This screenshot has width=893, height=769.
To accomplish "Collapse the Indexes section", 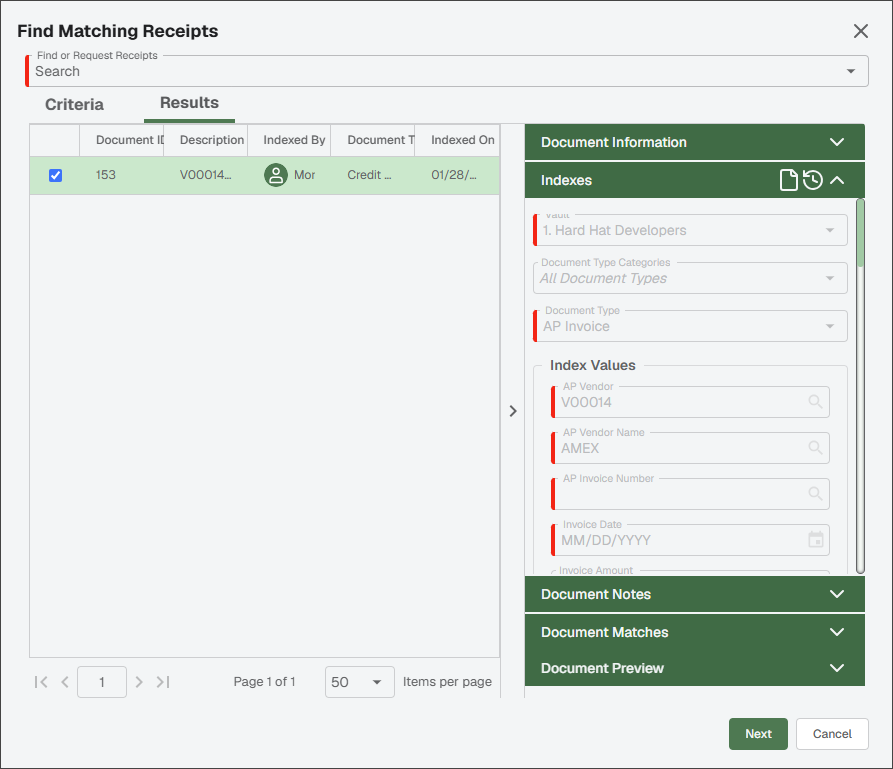I will [x=837, y=180].
